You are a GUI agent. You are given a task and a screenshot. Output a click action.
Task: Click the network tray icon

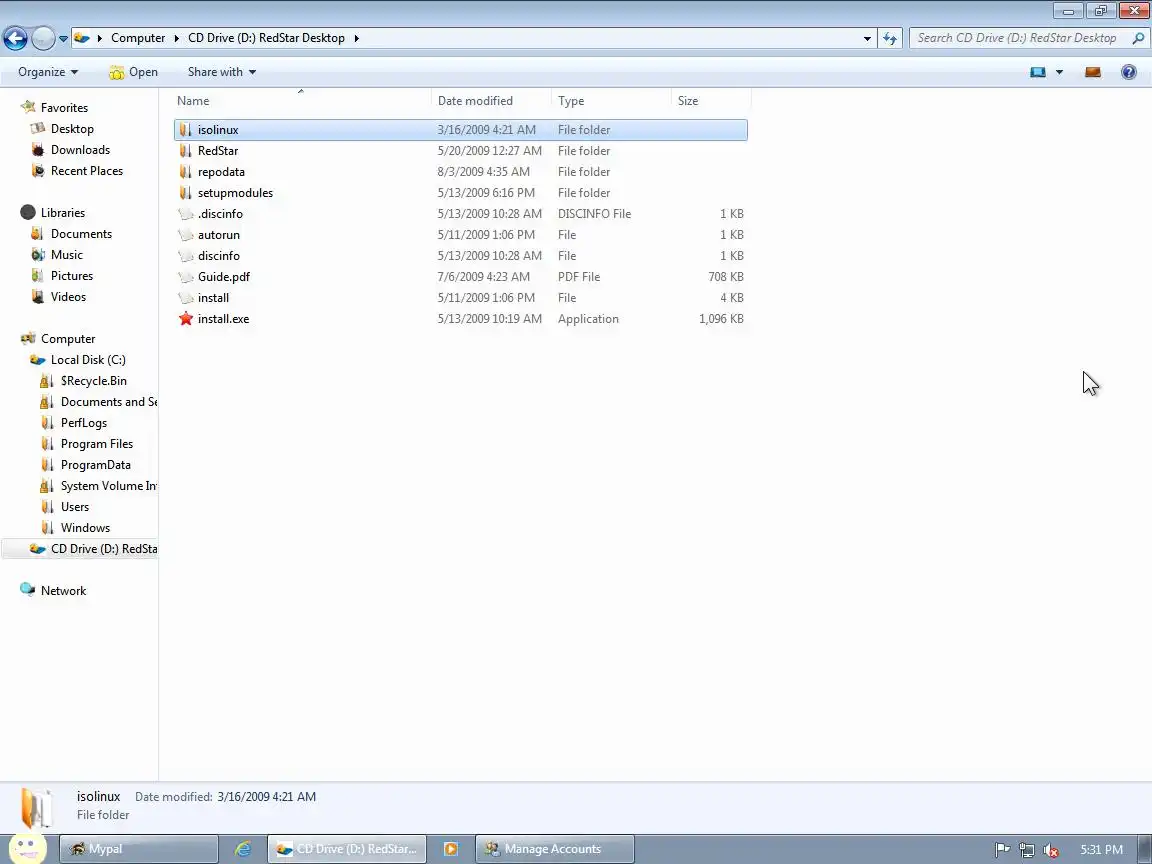[x=1026, y=850]
